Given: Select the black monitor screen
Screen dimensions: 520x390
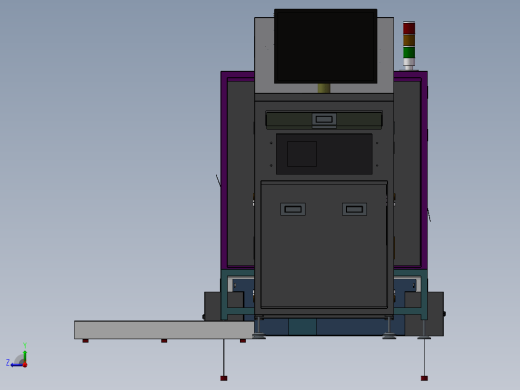Looking at the screenshot, I should (x=325, y=46).
